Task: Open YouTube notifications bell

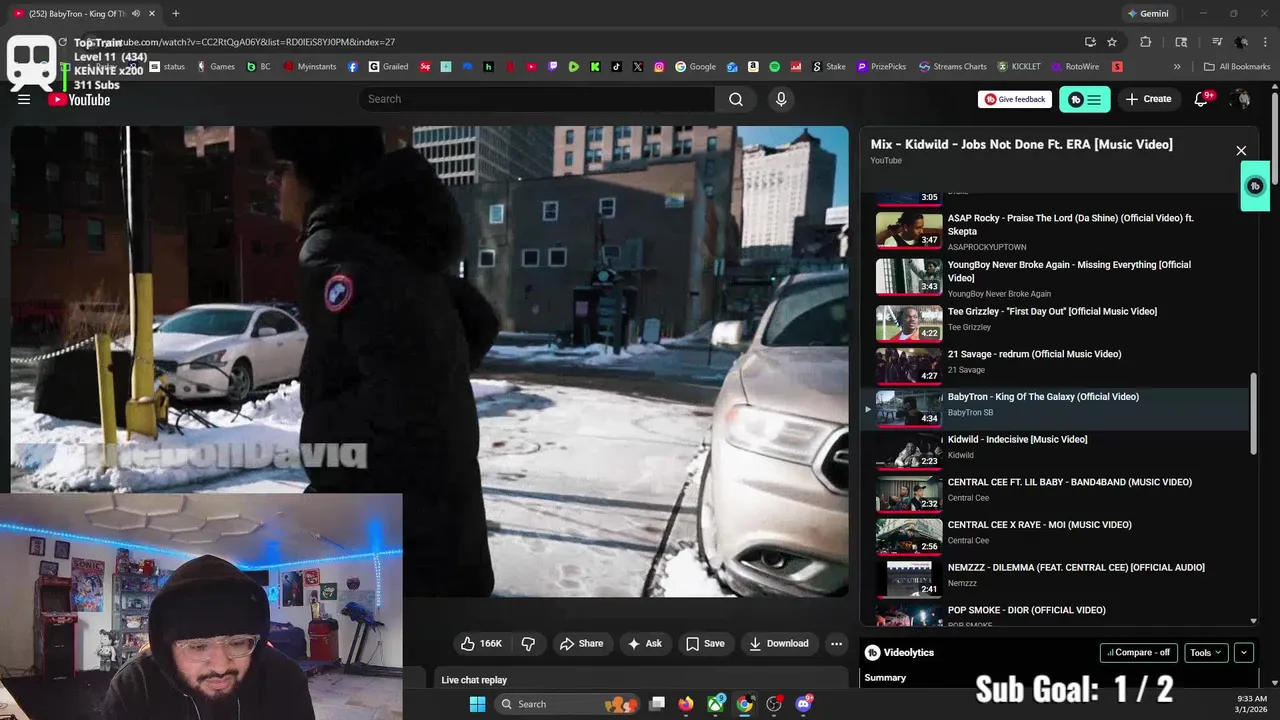Action: (x=1203, y=99)
